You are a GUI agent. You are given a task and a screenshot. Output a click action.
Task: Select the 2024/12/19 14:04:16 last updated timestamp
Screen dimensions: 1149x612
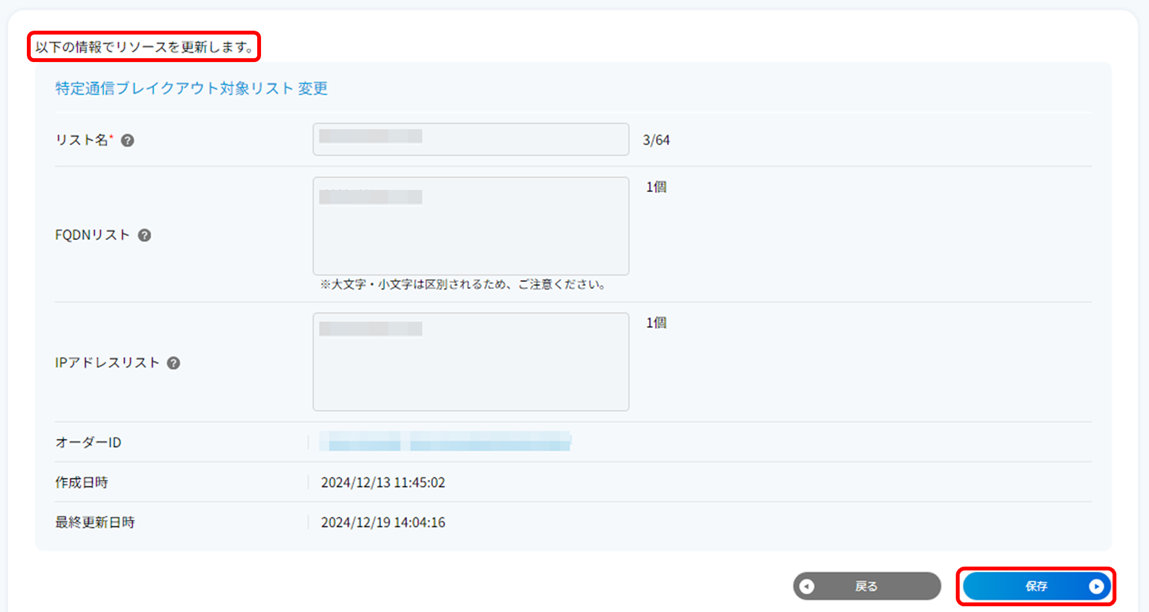pyautogui.click(x=383, y=523)
